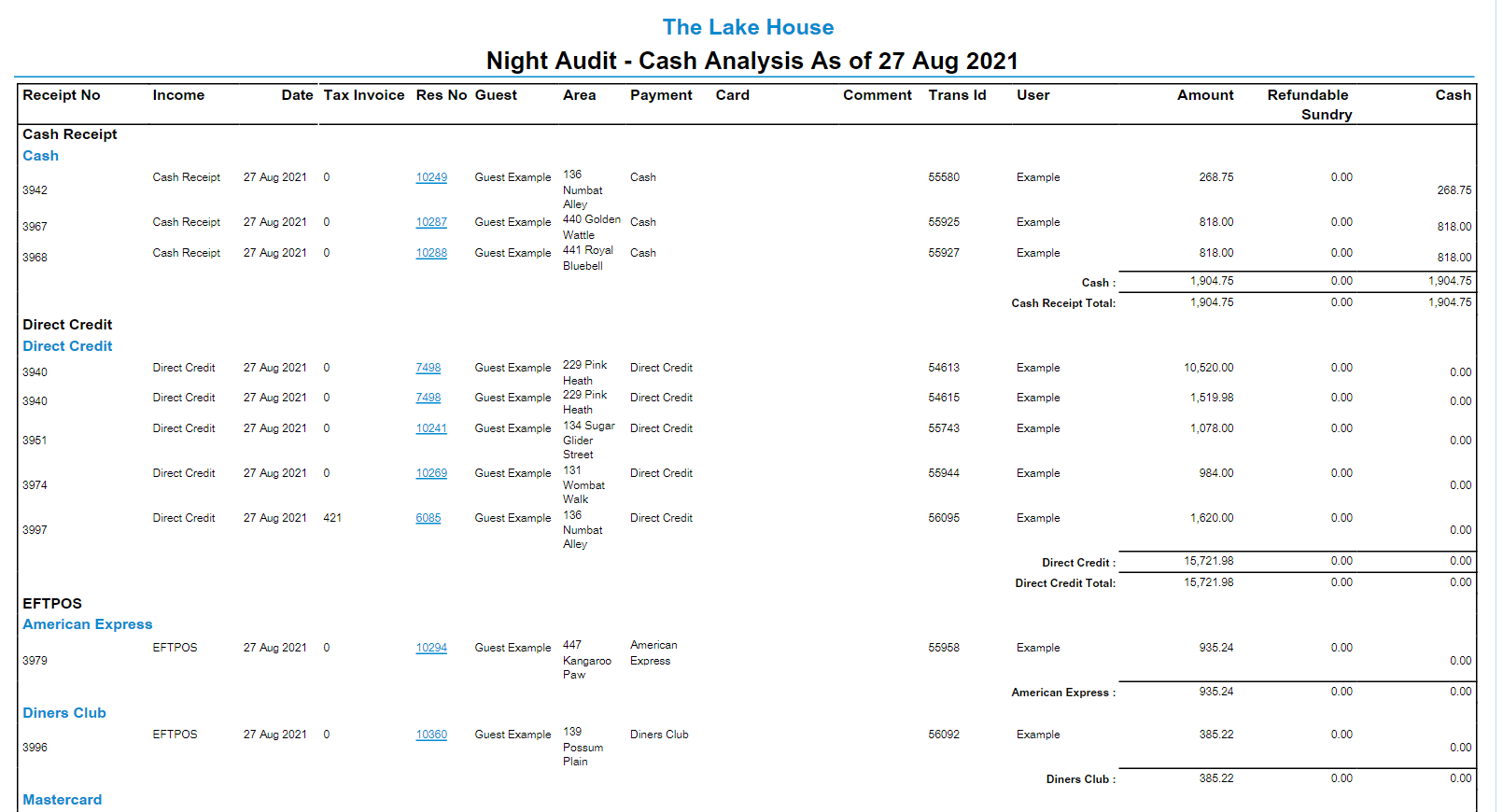Click Trans Id 55958
1503x812 pixels.
pyautogui.click(x=944, y=648)
